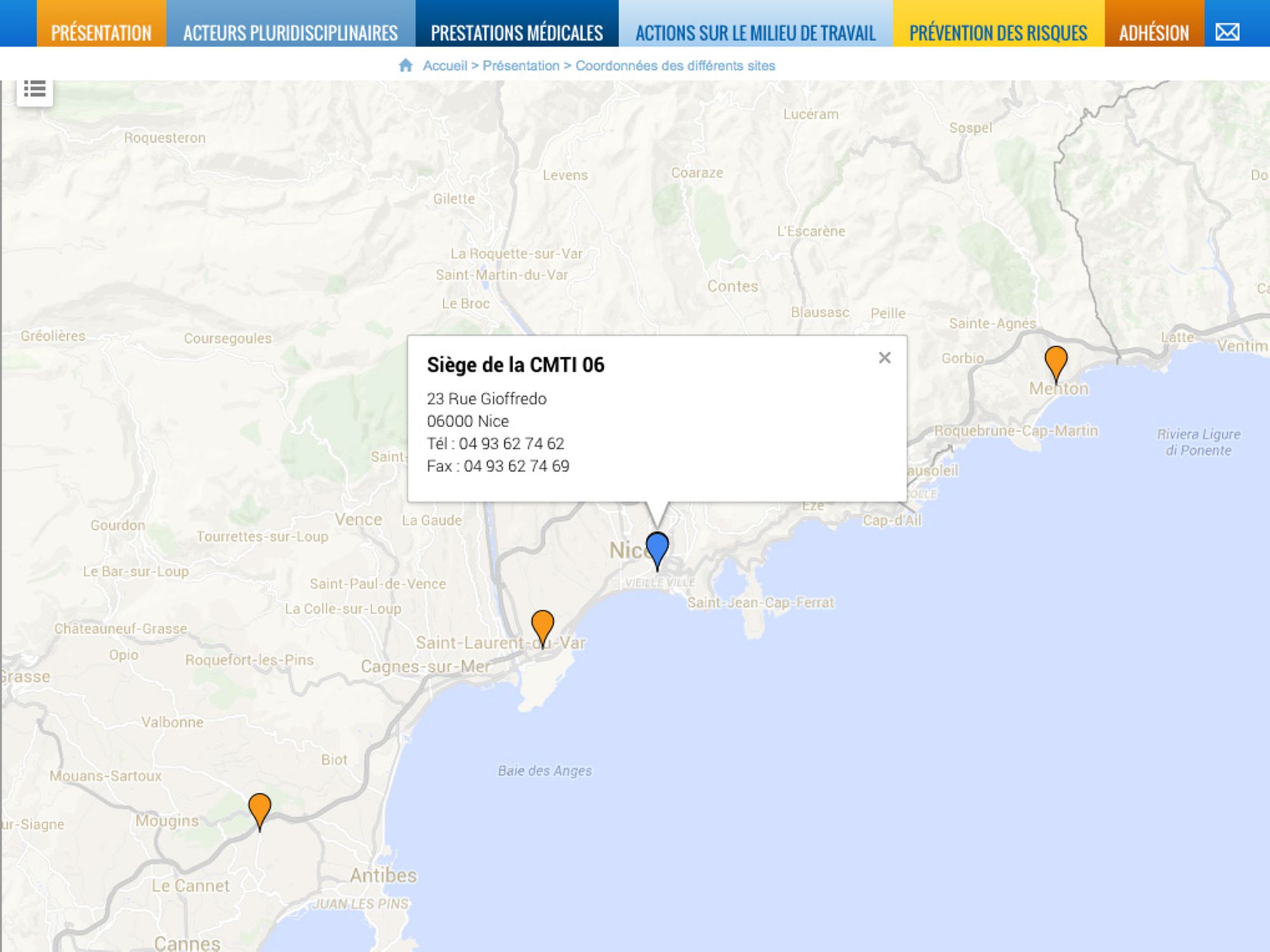Click the home icon in breadcrumb
Viewport: 1270px width, 952px height.
(406, 65)
